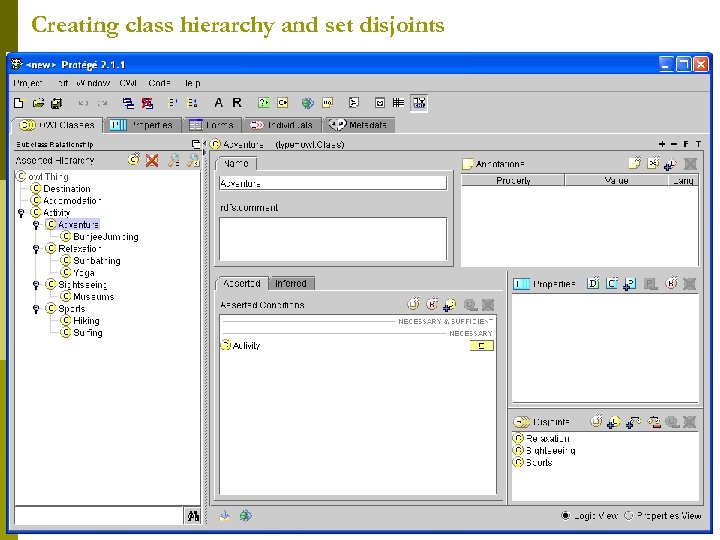Image resolution: width=720 pixels, height=540 pixels.
Task: Collapse the Relaxation tree node
Action: tap(36, 249)
